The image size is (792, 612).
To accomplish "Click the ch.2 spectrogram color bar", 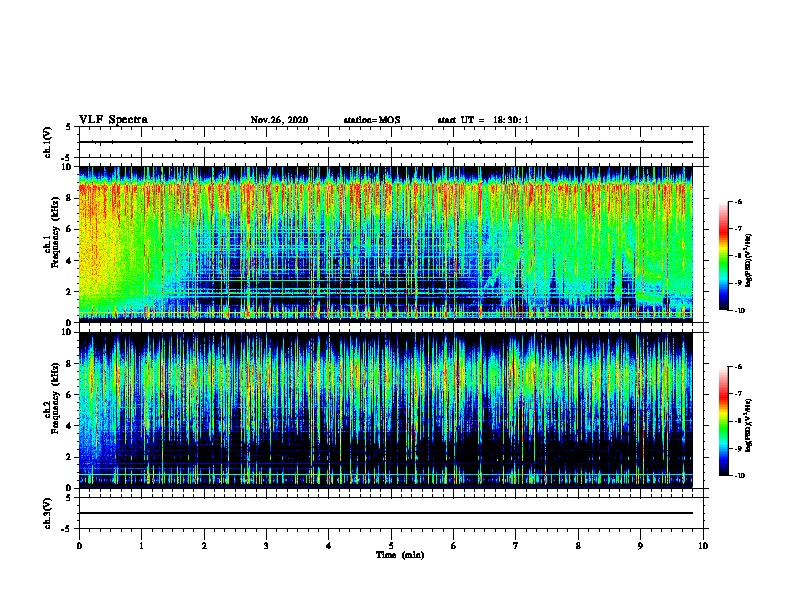I will (723, 421).
